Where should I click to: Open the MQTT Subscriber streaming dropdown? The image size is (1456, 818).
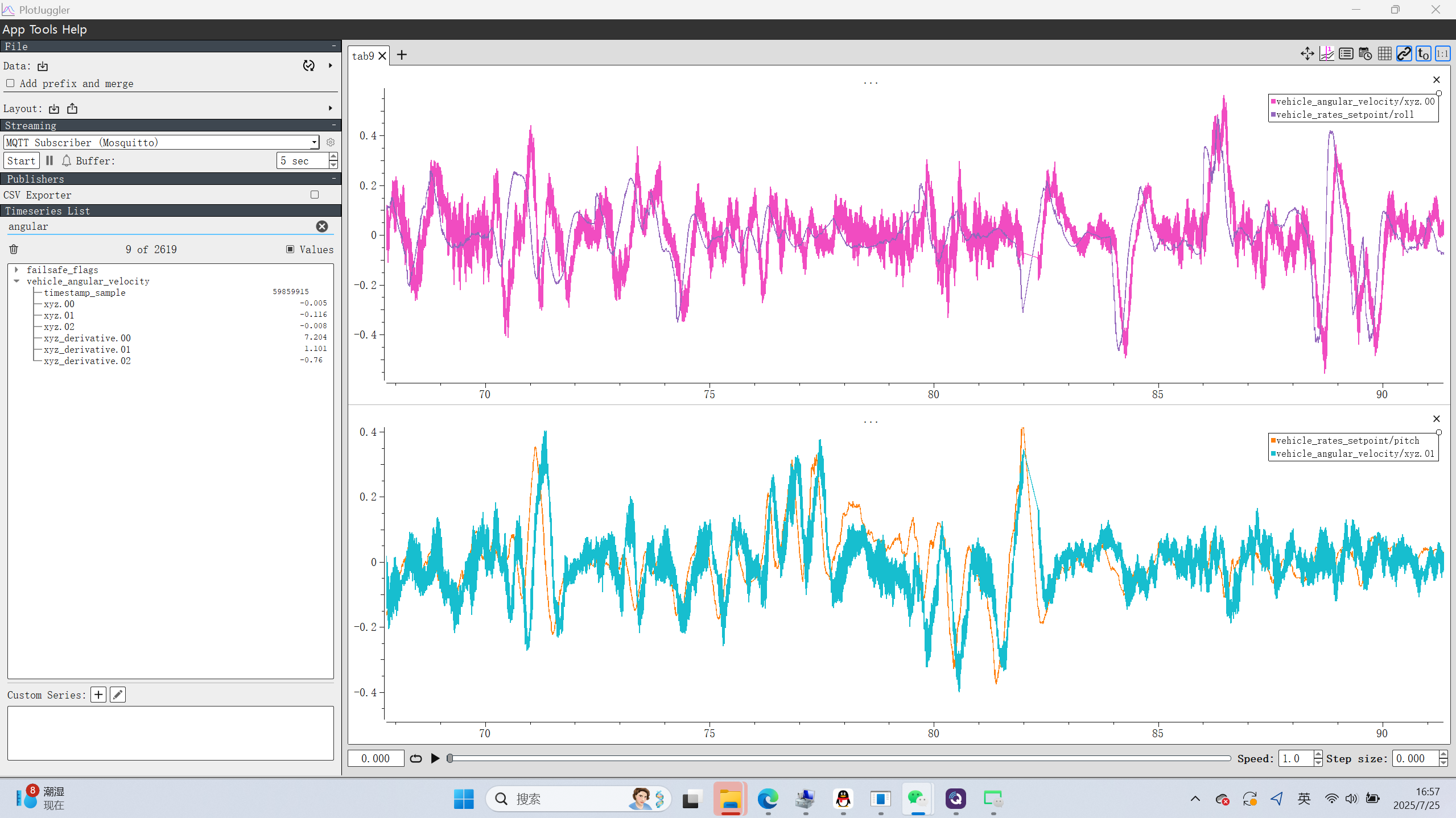162,142
